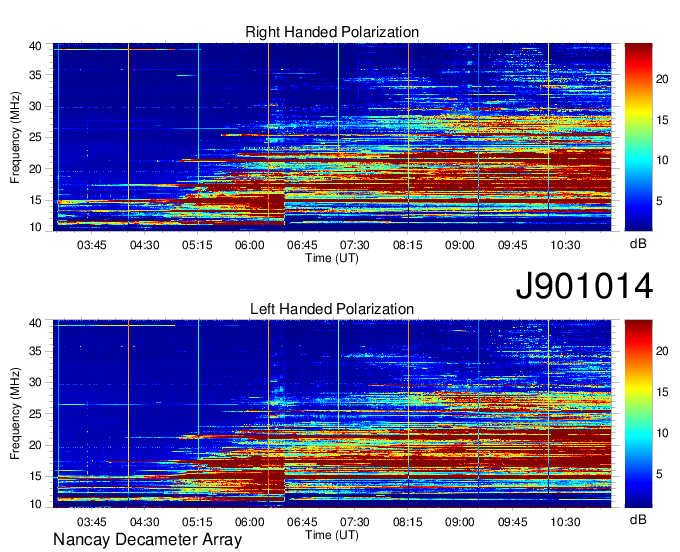Click the 10:30 tick under Left Handed plot
680x552 pixels.
(x=565, y=522)
